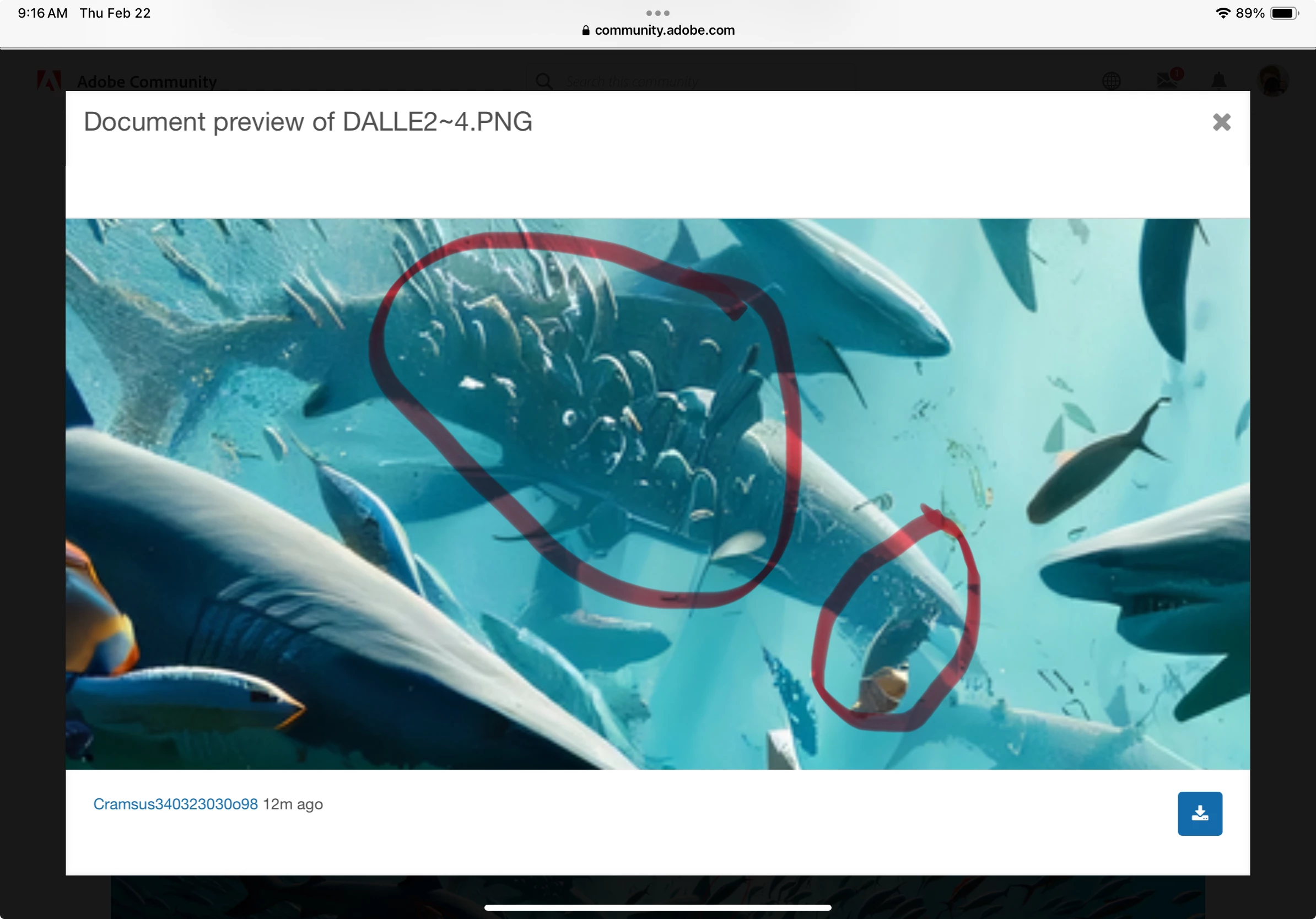Viewport: 1316px width, 919px height.
Task: Tap the three-dot multitasking menu
Action: (657, 13)
